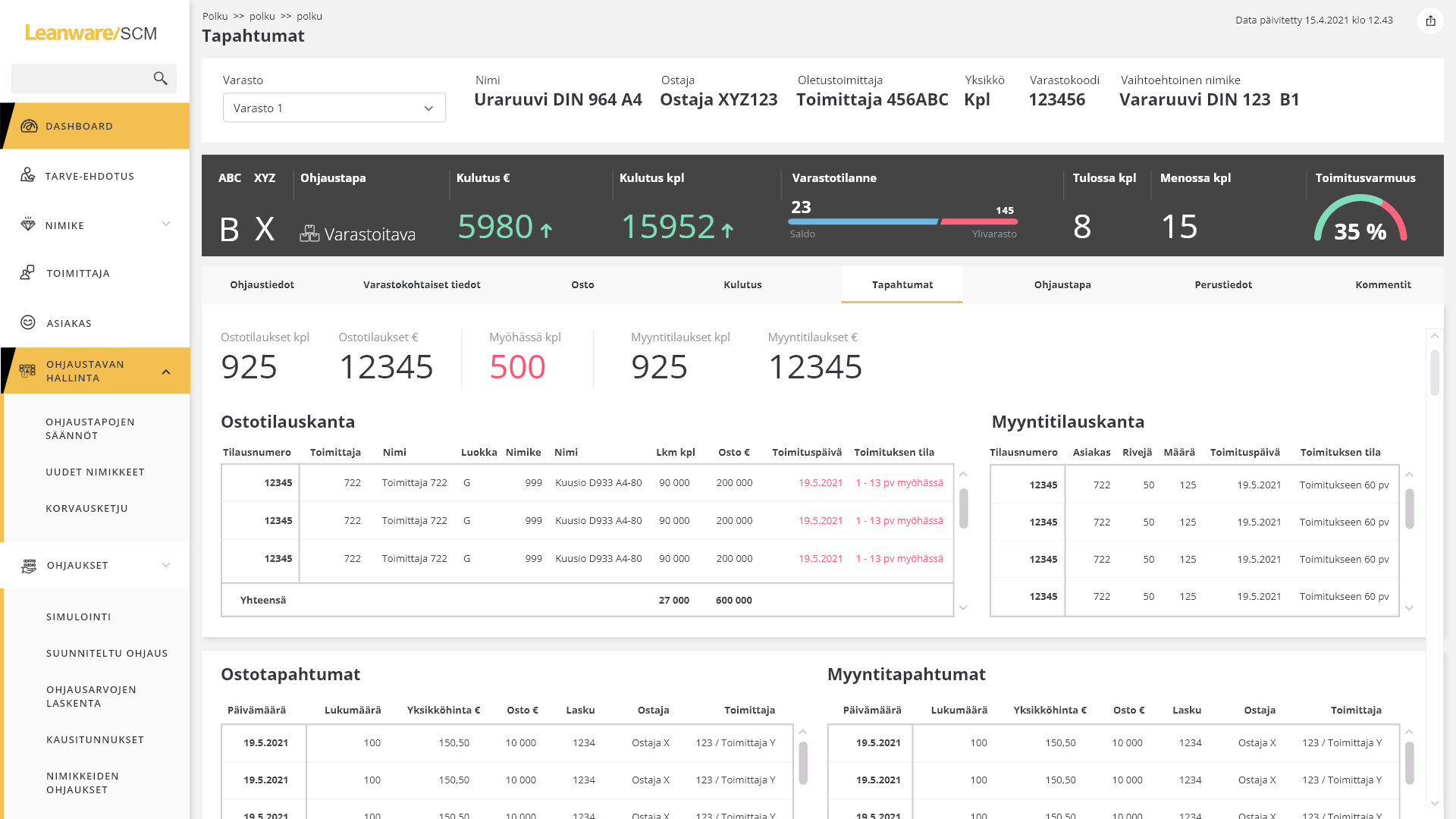Viewport: 1456px width, 819px height.
Task: Click the Leanware/SCM logo
Action: 91,33
